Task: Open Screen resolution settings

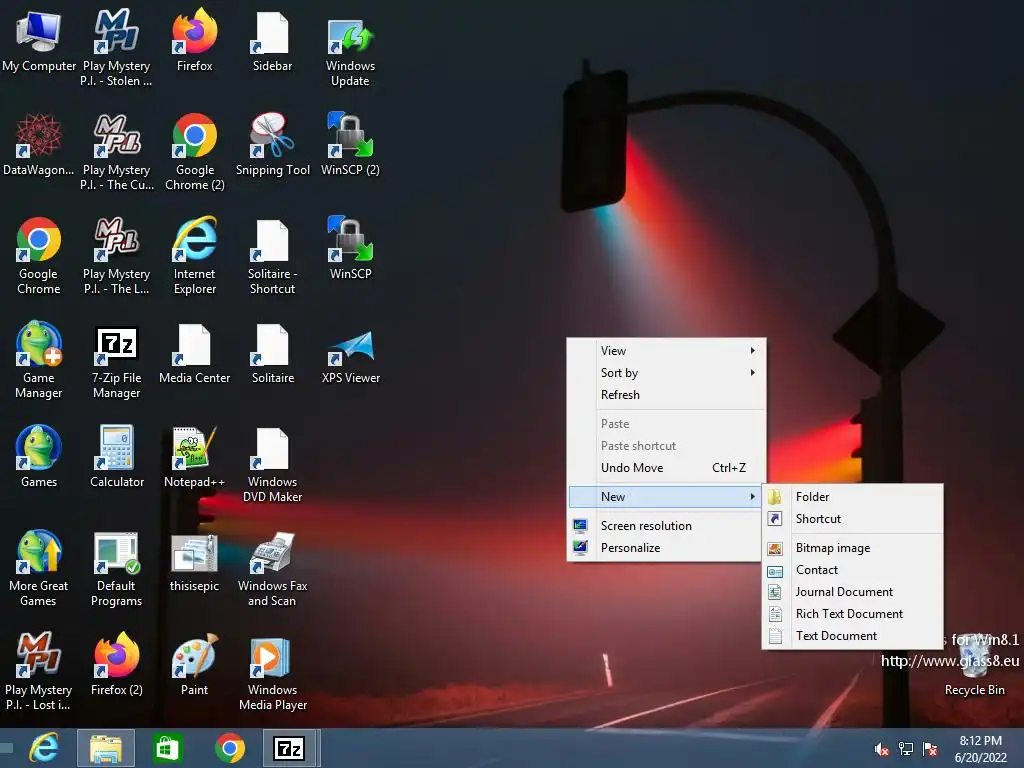Action: pyautogui.click(x=666, y=526)
